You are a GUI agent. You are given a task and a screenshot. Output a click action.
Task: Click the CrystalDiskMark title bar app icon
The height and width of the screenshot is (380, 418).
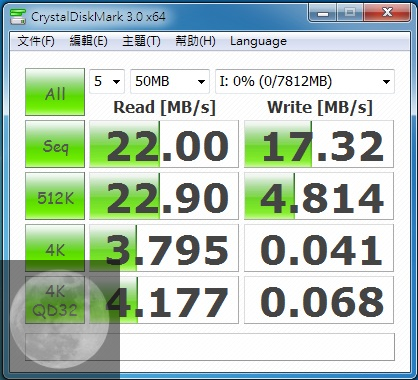pyautogui.click(x=18, y=17)
